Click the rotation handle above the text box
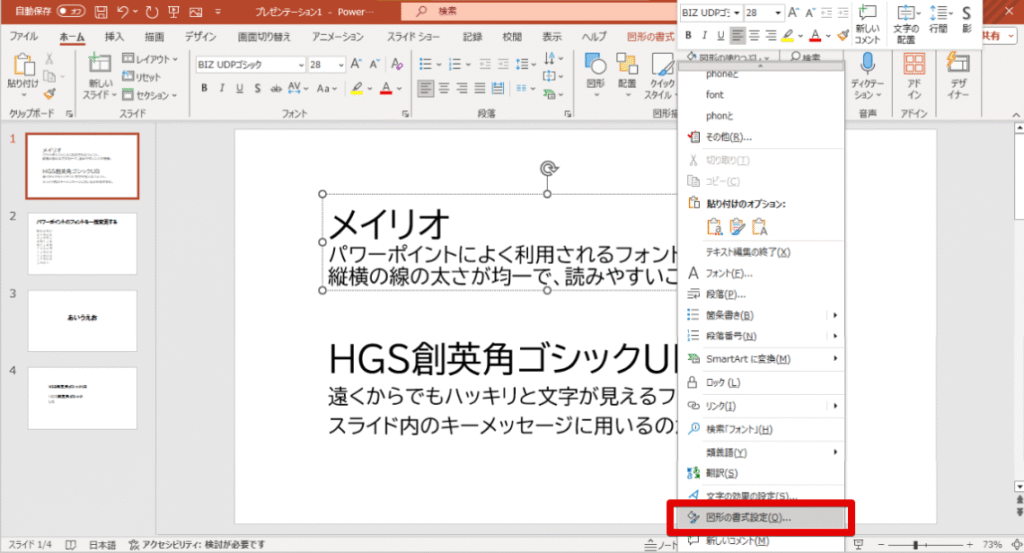 coord(548,168)
